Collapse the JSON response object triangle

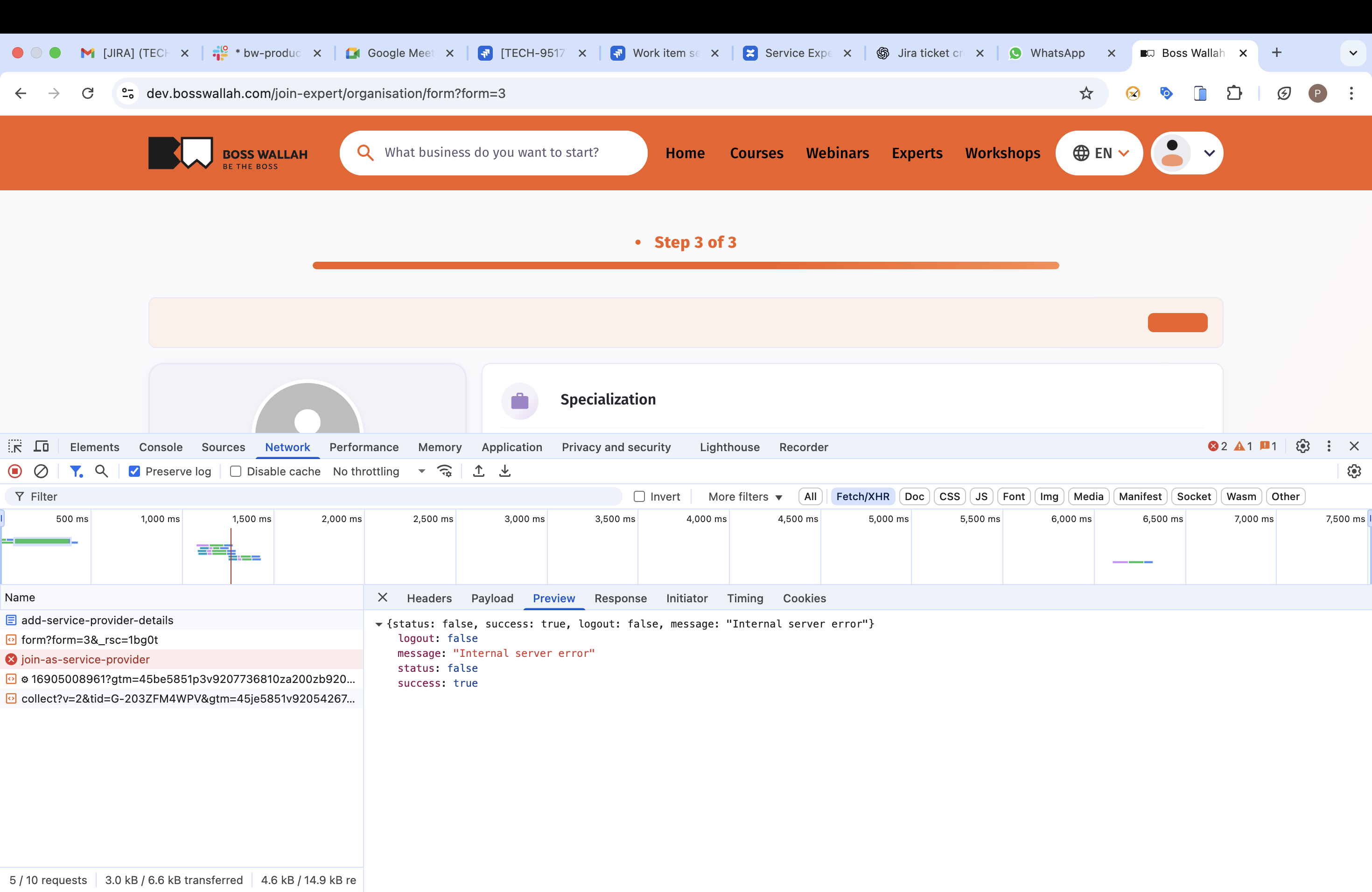(379, 624)
